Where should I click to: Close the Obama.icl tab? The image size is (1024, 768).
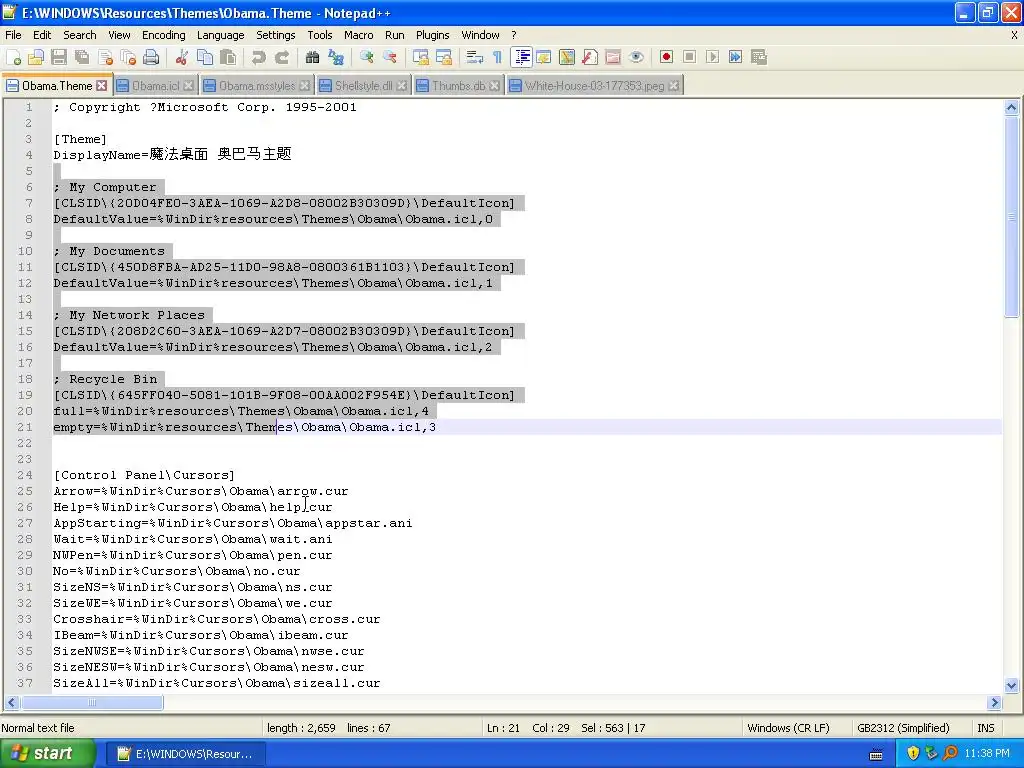189,86
